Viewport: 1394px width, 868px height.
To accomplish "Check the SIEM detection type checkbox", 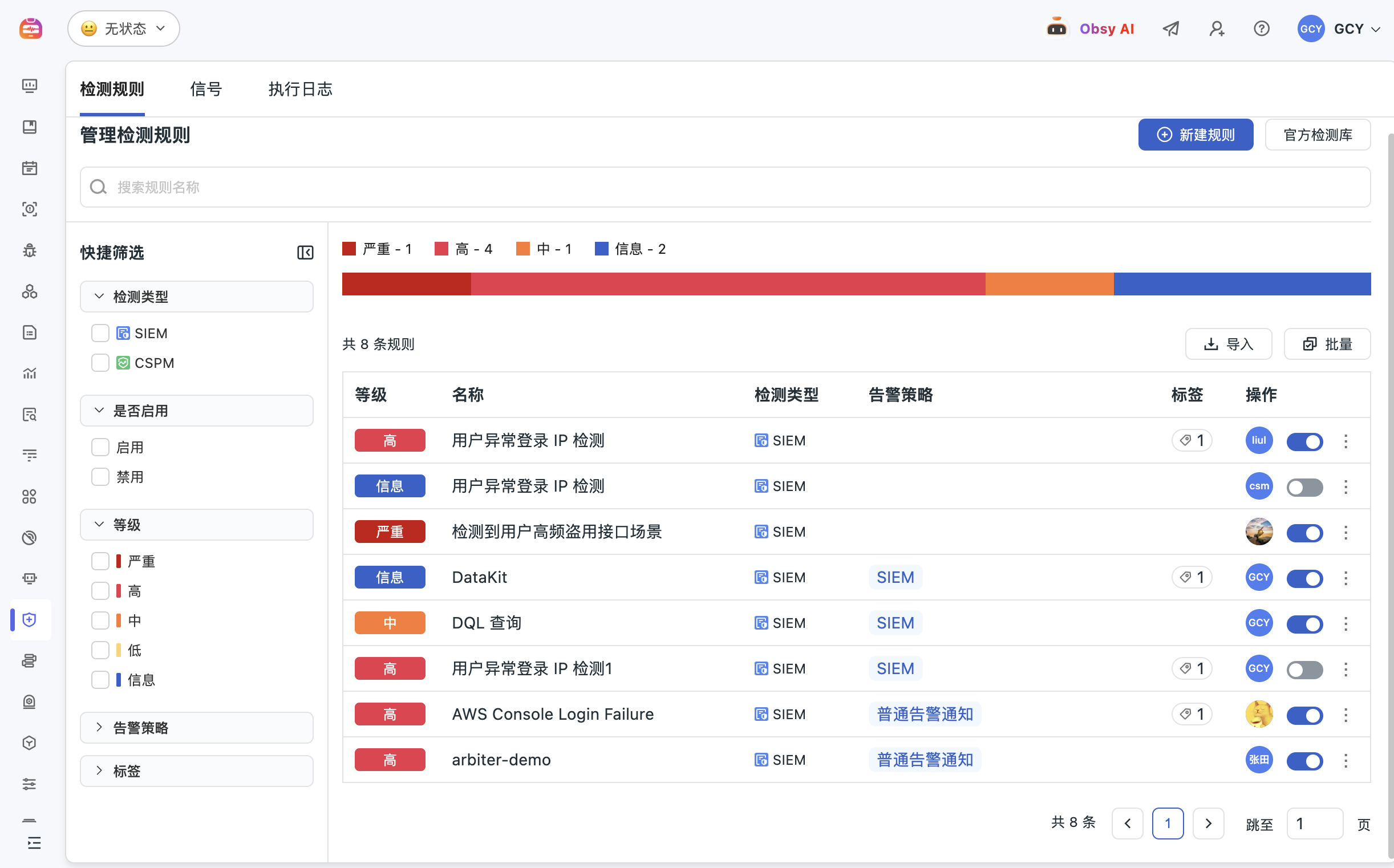I will click(x=100, y=333).
